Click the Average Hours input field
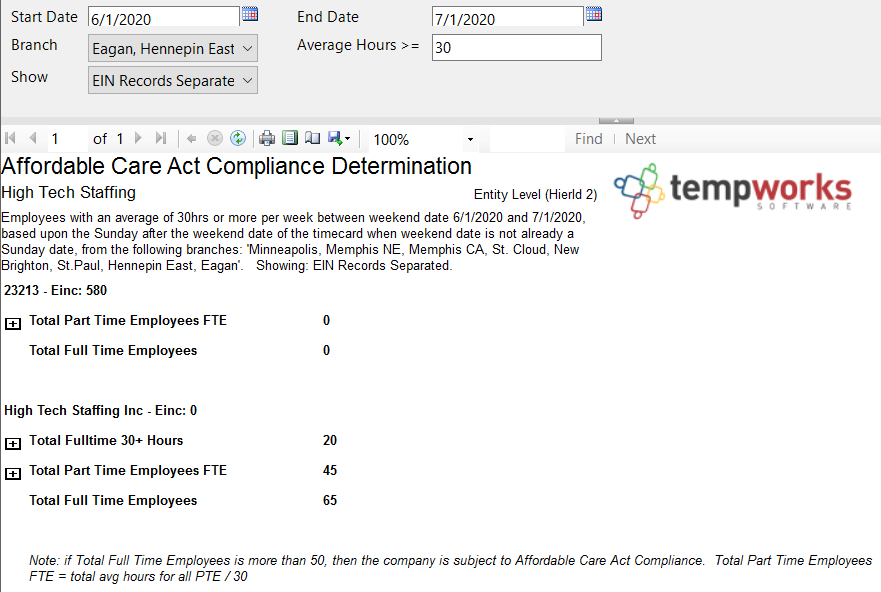Viewport: 881px width, 592px height. click(516, 48)
